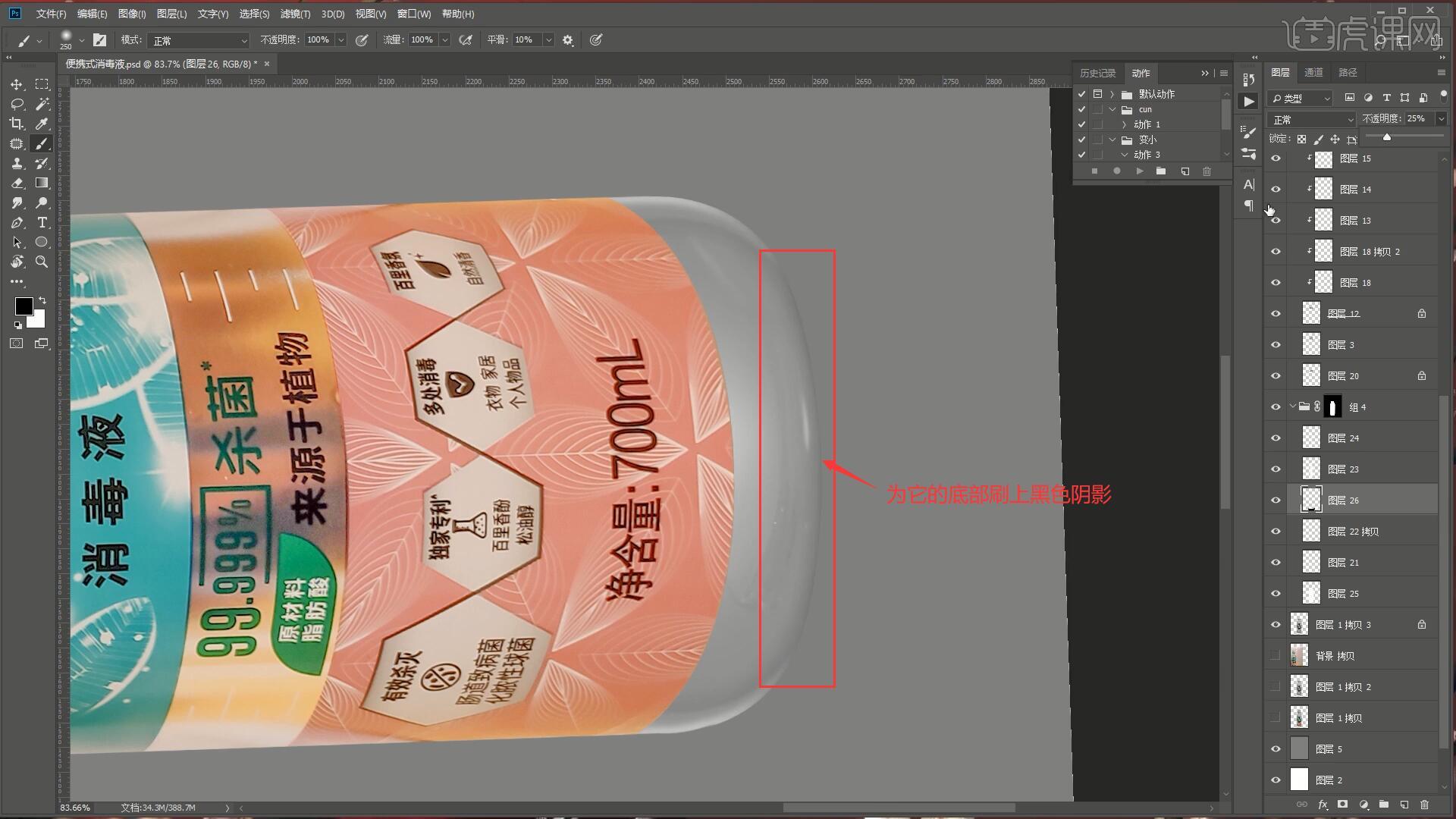
Task: Select the Eraser tool
Action: pyautogui.click(x=17, y=183)
